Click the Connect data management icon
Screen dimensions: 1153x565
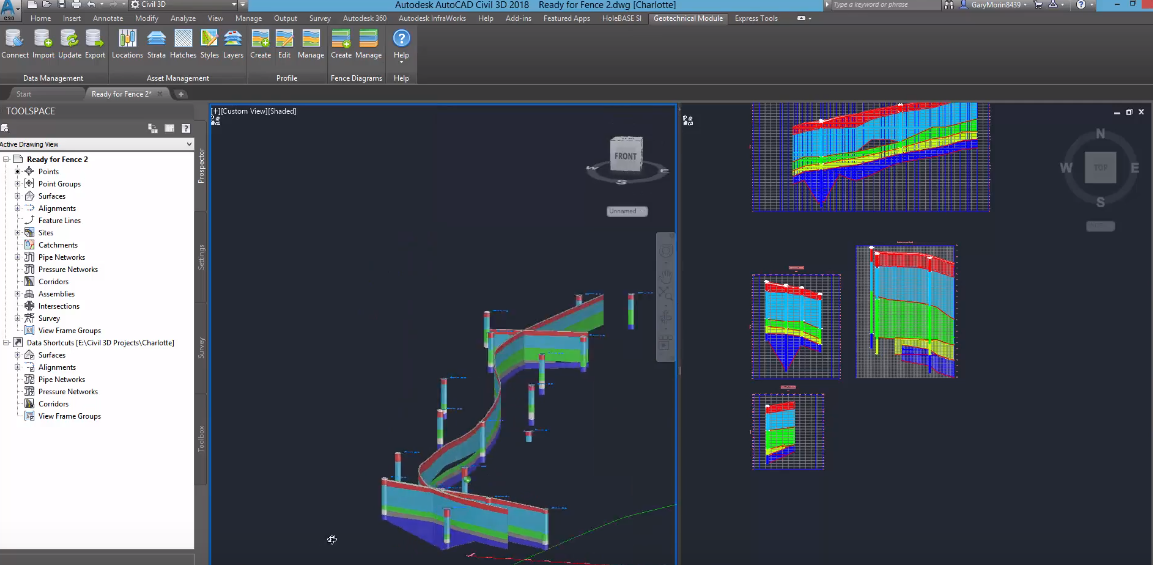[15, 40]
